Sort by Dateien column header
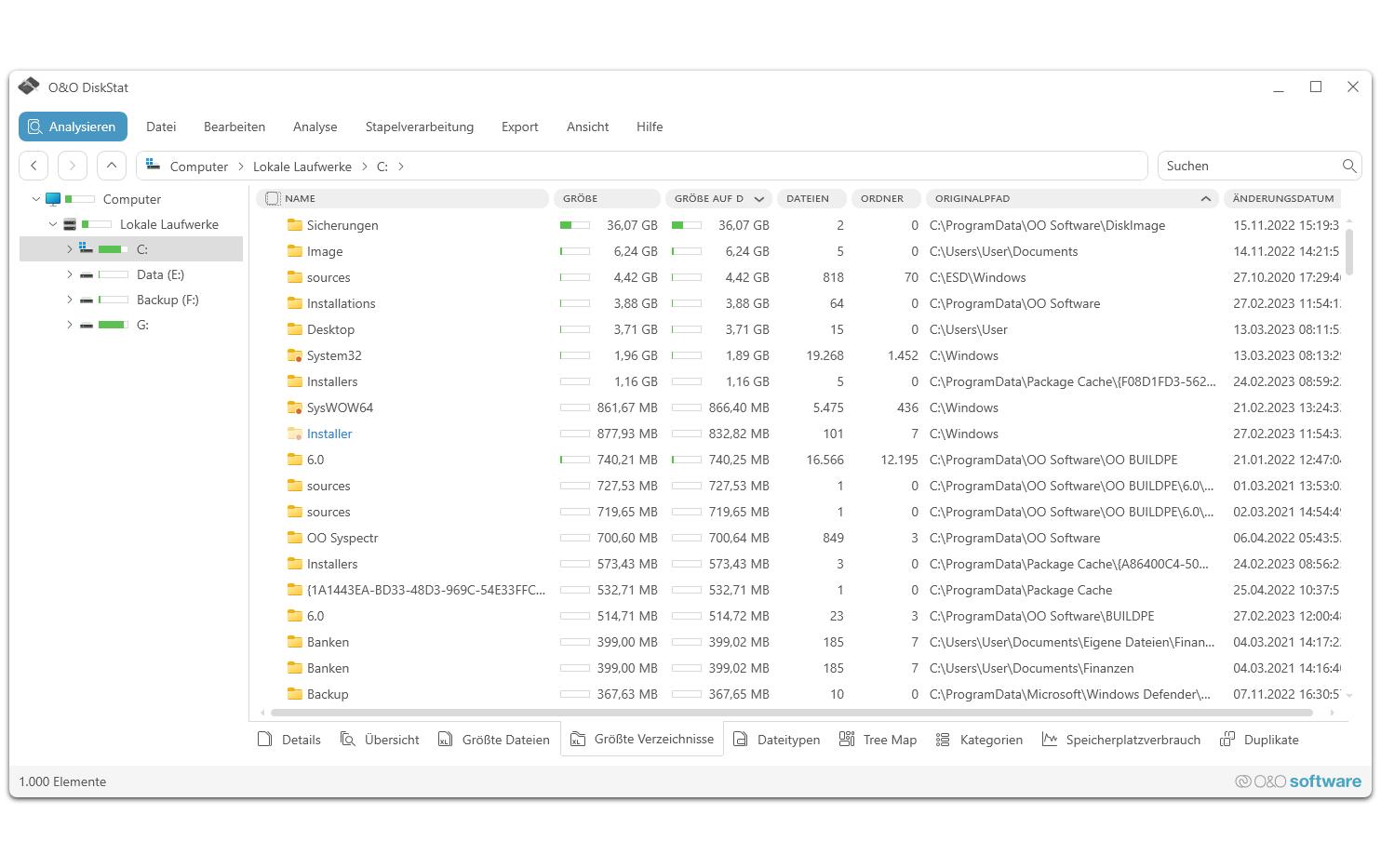This screenshot has width=1381, height=868. [811, 198]
